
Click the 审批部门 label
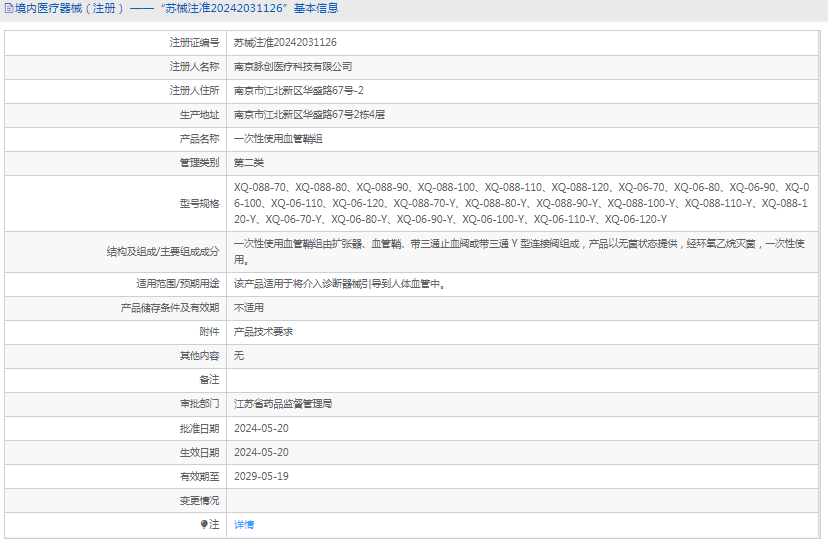(x=199, y=404)
